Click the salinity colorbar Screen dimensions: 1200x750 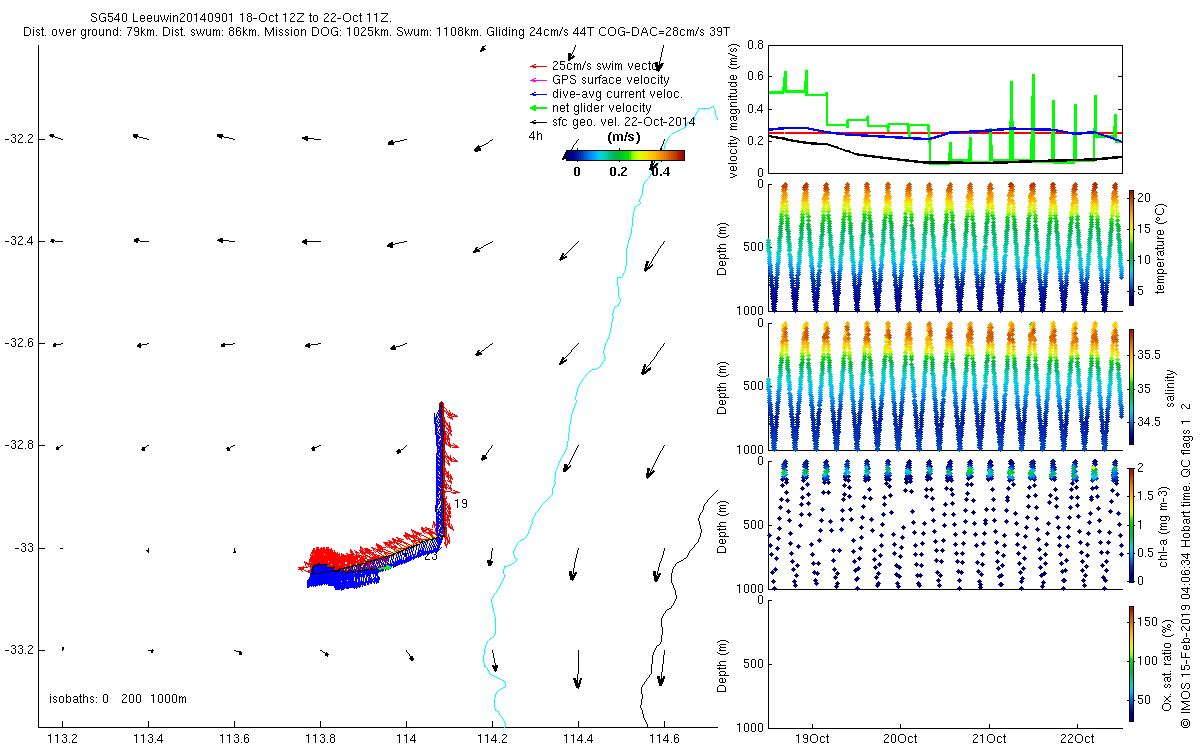(1131, 385)
